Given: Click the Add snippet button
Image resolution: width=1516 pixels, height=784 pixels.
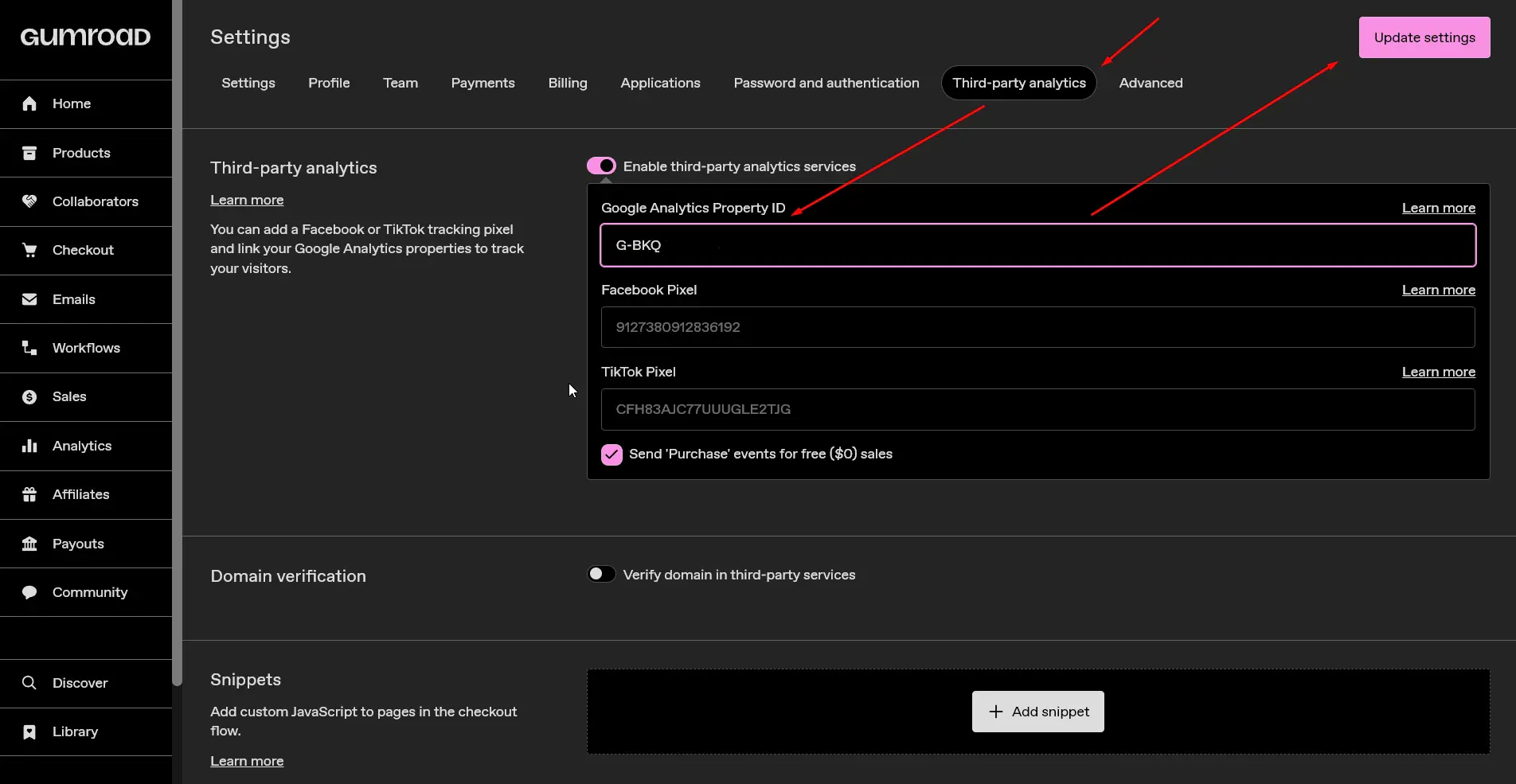Looking at the screenshot, I should (1038, 712).
